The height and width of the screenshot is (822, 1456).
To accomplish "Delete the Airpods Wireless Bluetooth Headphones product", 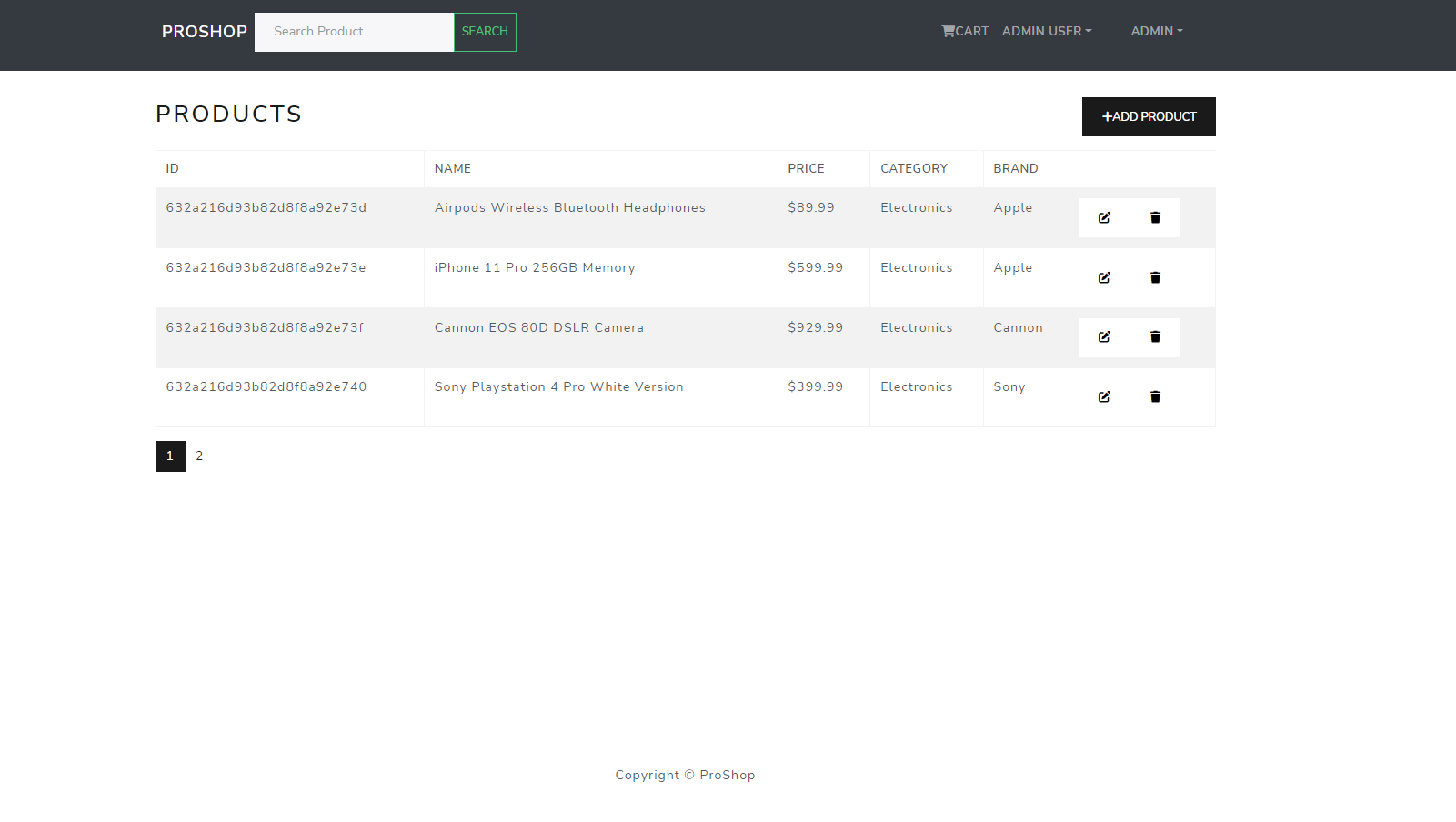I will (x=1155, y=217).
